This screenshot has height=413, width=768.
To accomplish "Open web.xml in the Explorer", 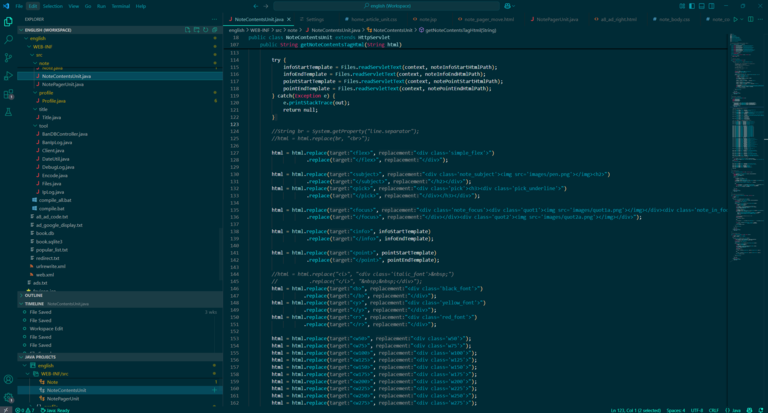I will (45, 275).
